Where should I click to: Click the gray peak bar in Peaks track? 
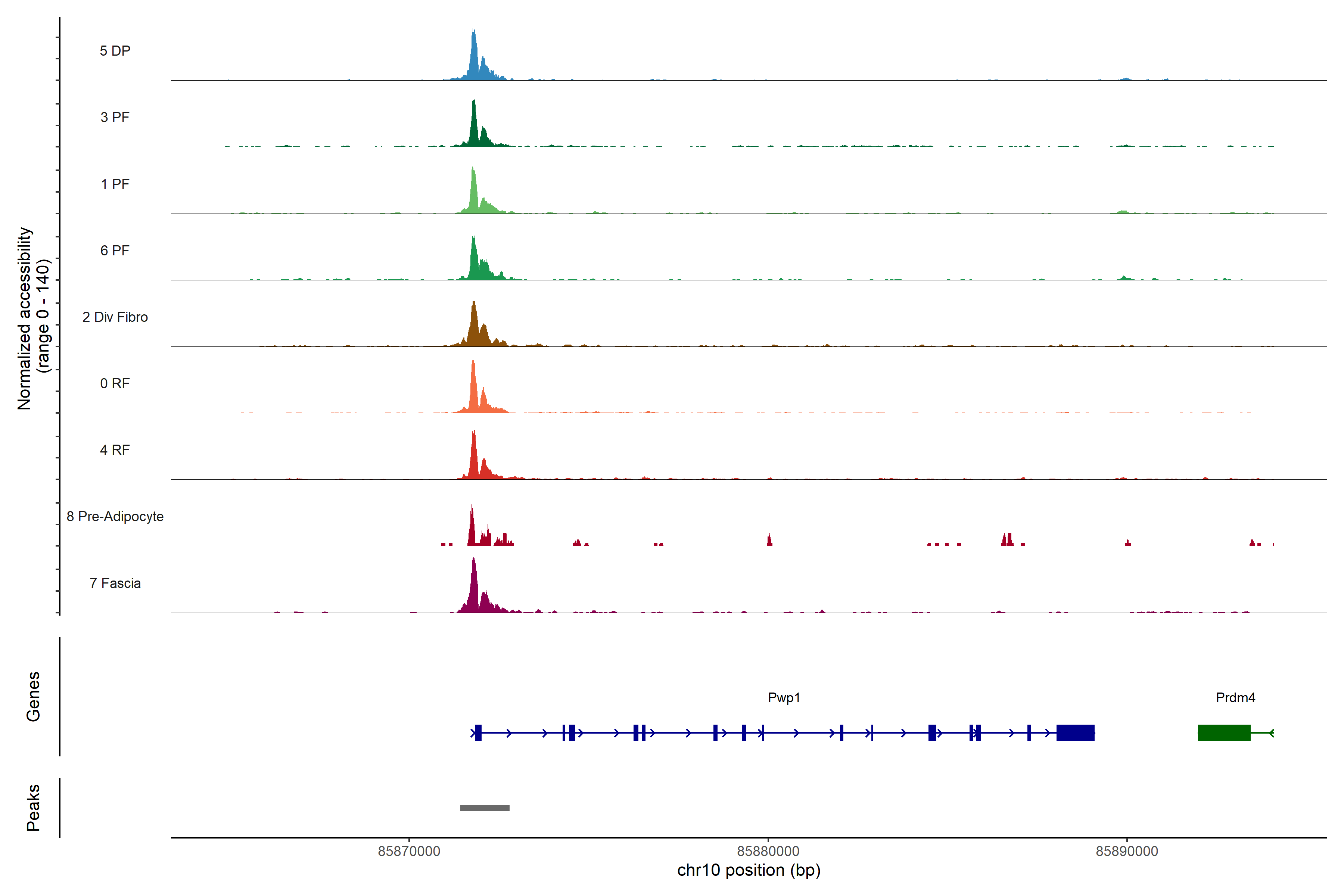point(485,808)
